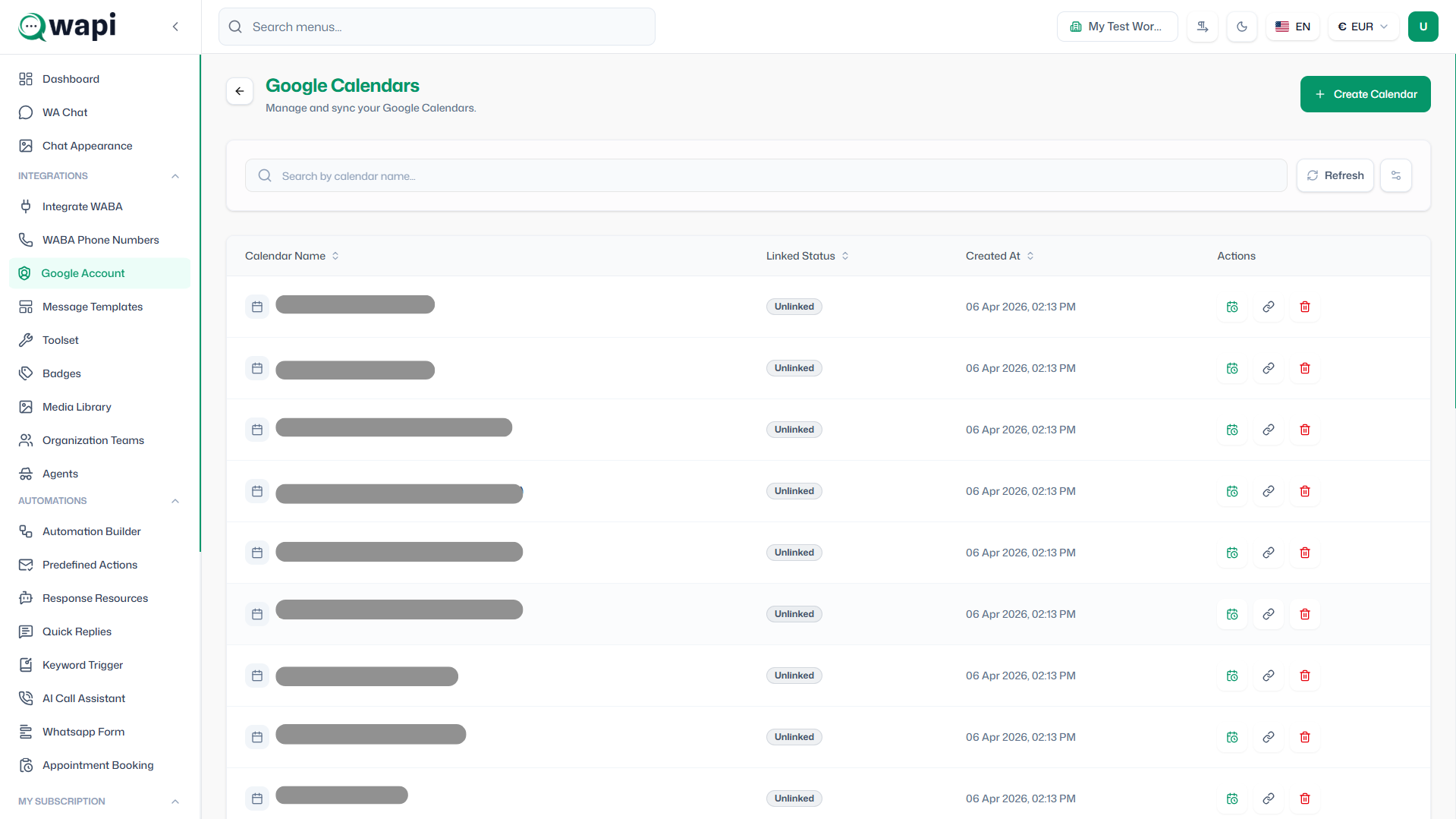Image resolution: width=1456 pixels, height=819 pixels.
Task: Collapse the Automations section
Action: 175,501
